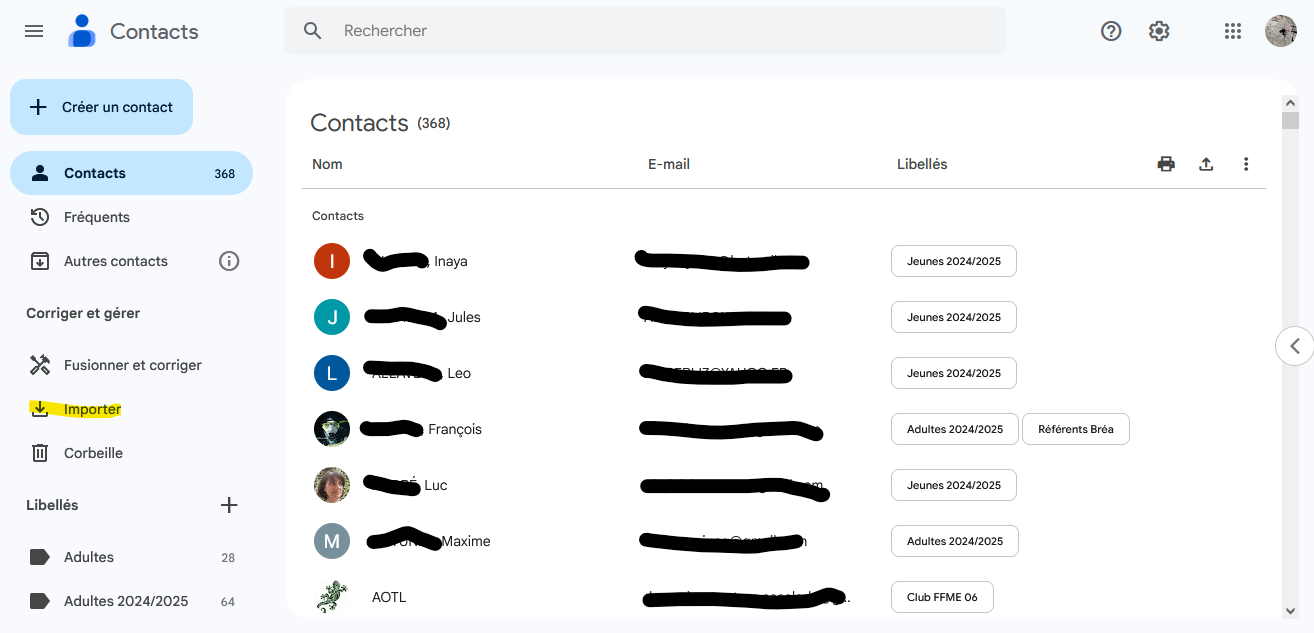Viewport: 1314px width, 633px height.
Task: Open the Google apps grid
Action: coord(1233,31)
